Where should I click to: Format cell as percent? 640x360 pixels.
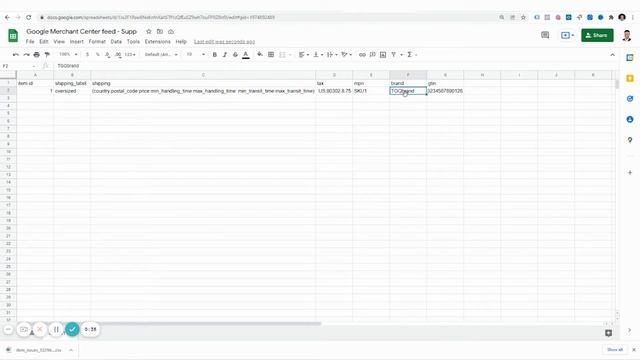click(x=98, y=55)
